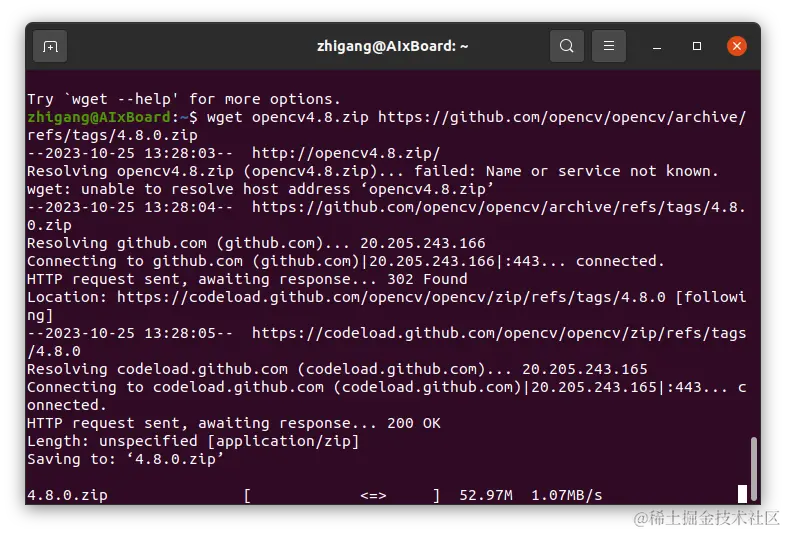Click 'failed: Name or service not known.'
Screen dimensions: 786x533
click(x=566, y=171)
